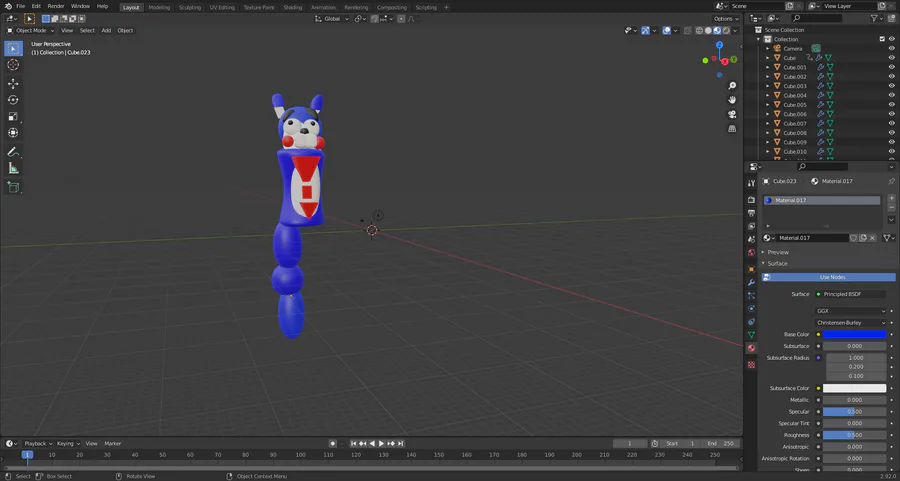Open the Playback dropdown in the timeline
The width and height of the screenshot is (900, 481).
click(38, 444)
